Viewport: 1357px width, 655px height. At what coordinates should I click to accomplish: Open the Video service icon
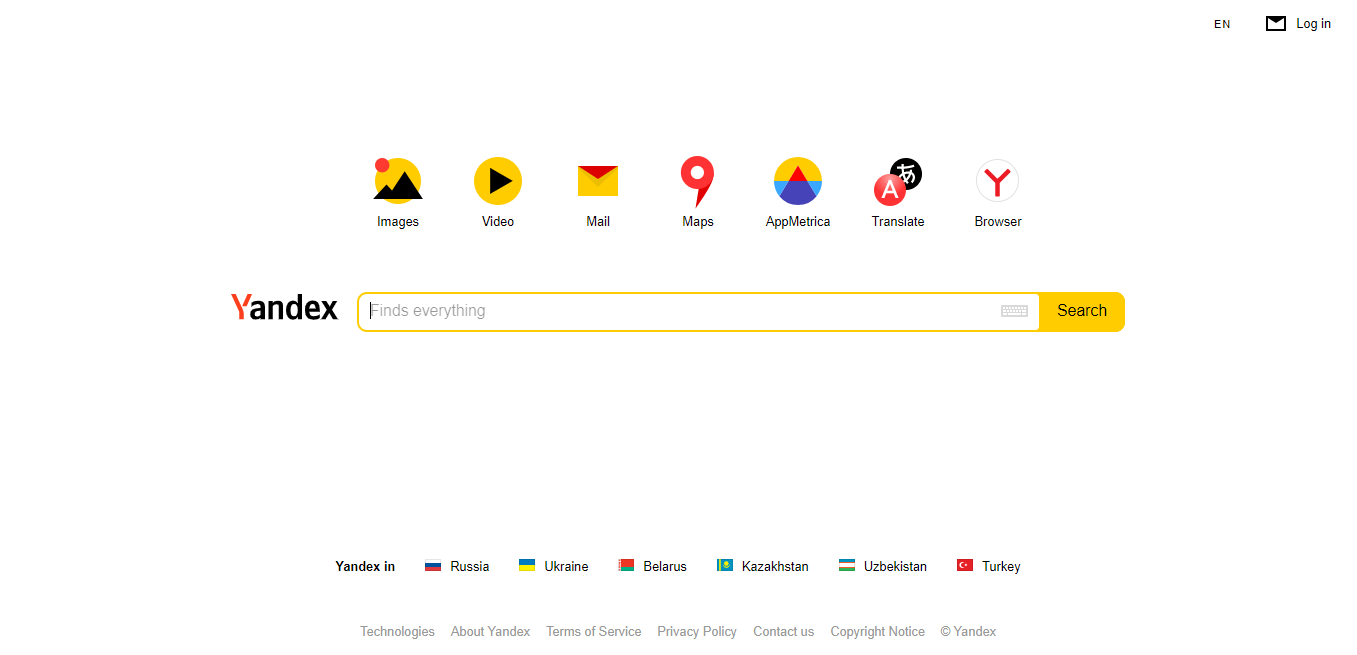click(x=498, y=181)
